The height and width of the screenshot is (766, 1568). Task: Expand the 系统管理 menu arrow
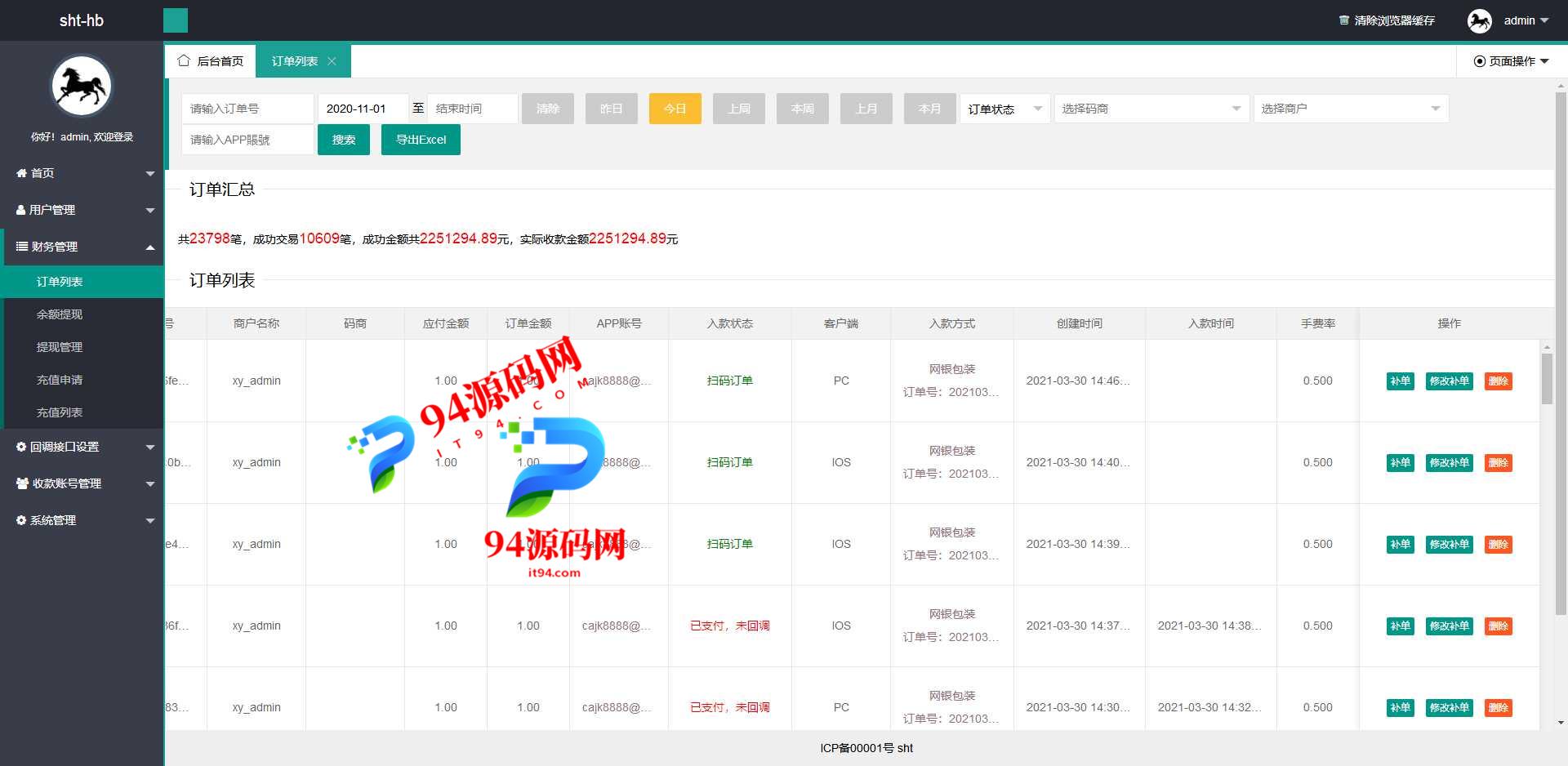pyautogui.click(x=150, y=521)
